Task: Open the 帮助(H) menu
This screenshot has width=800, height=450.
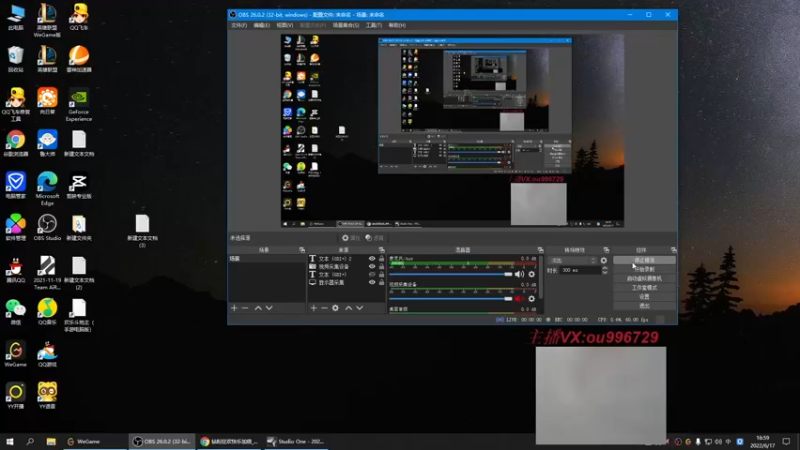Action: coord(397,25)
